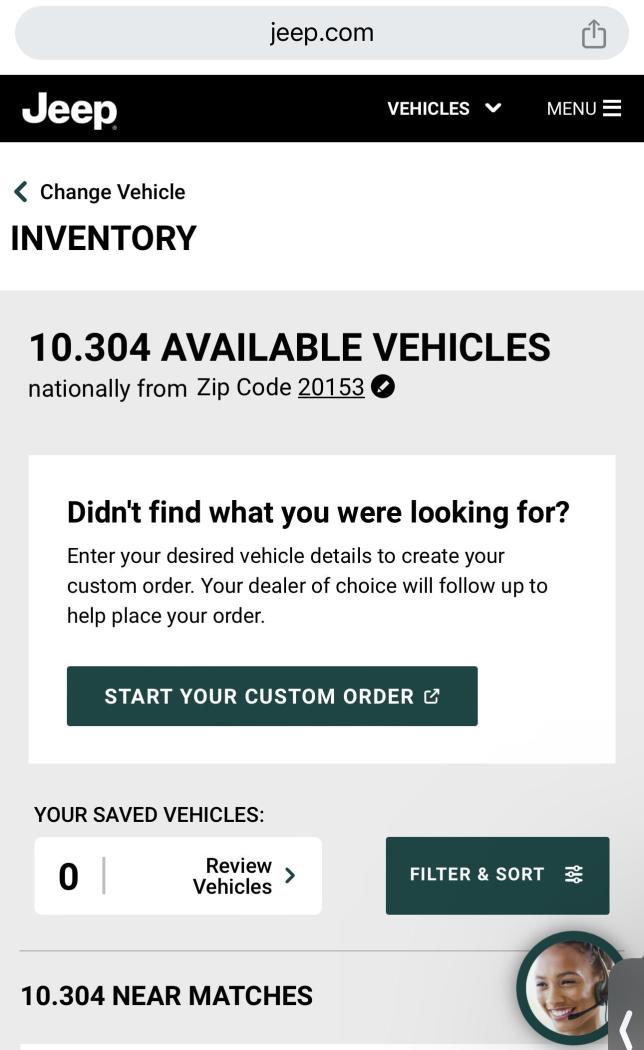Open the MENU label in the header
This screenshot has height=1050, width=644.
pos(571,109)
